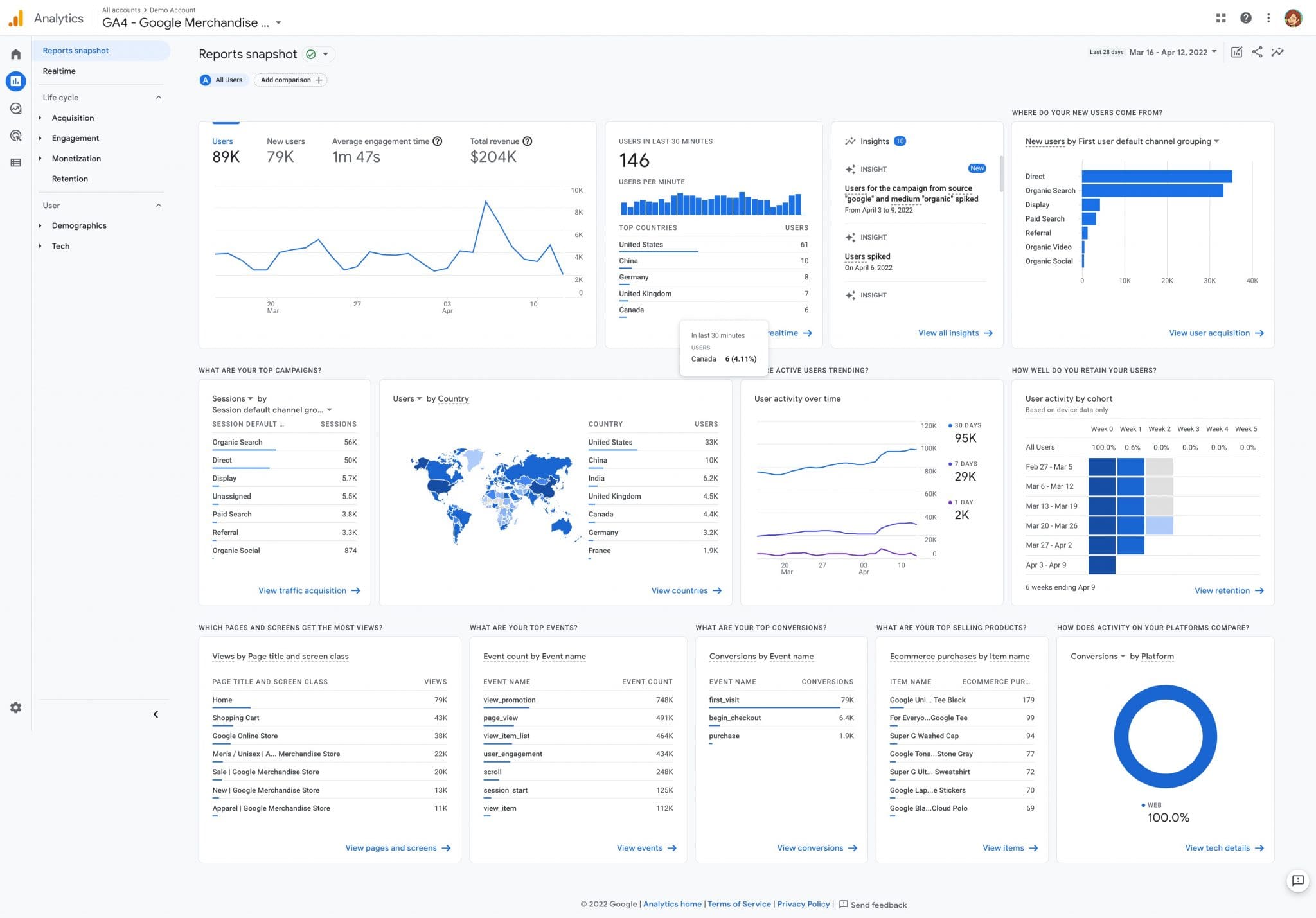Screen dimensions: 1316x918
Task: Open Insights with the sparkle chart icon
Action: click(x=1278, y=52)
